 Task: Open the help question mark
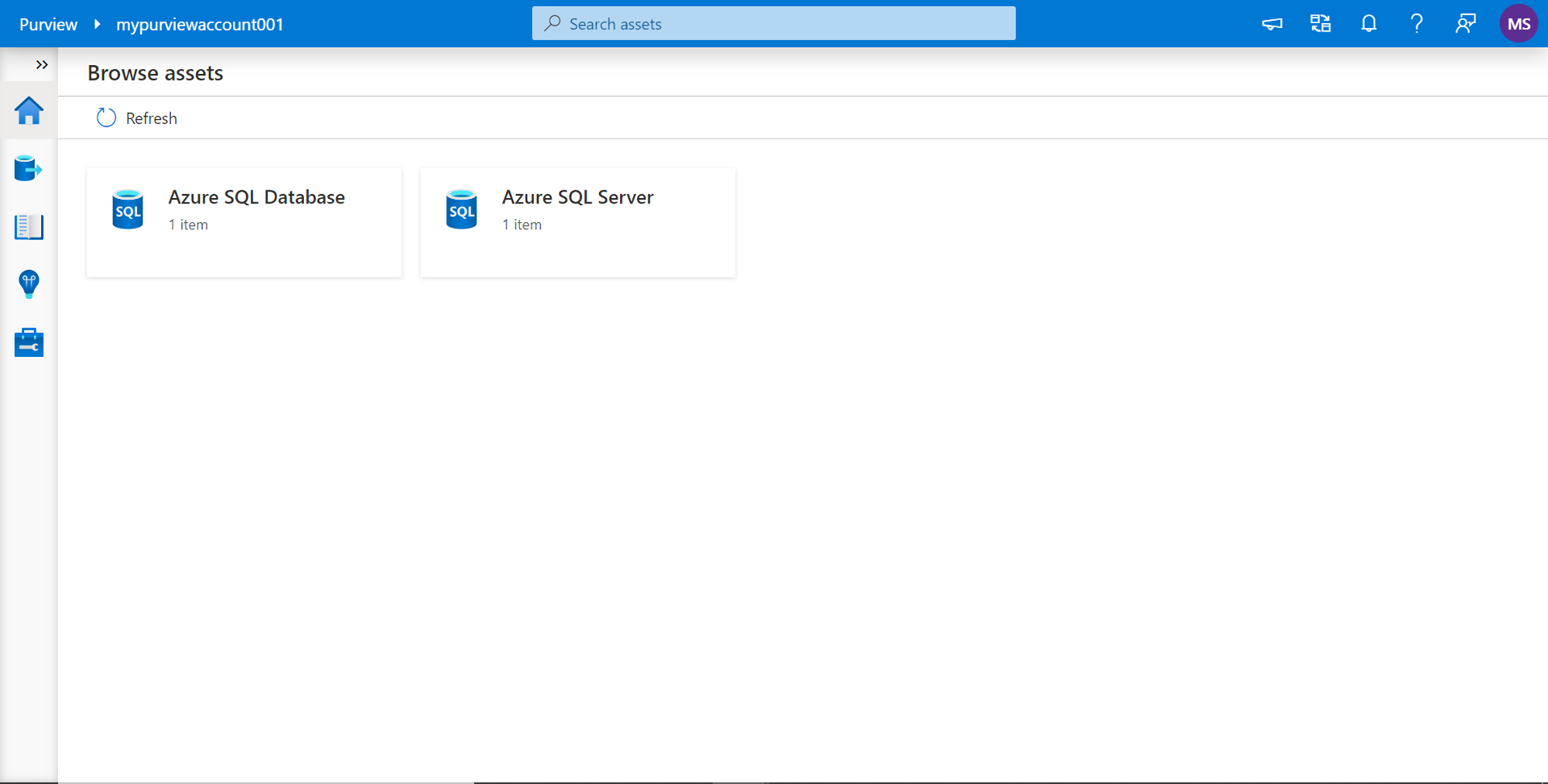tap(1416, 24)
